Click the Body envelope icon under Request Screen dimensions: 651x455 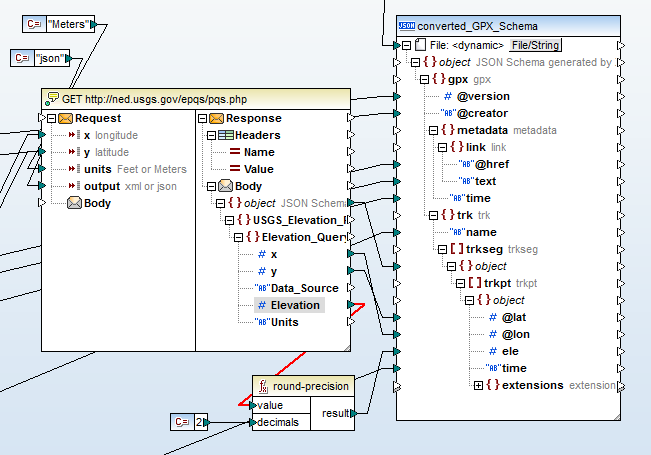pos(74,203)
